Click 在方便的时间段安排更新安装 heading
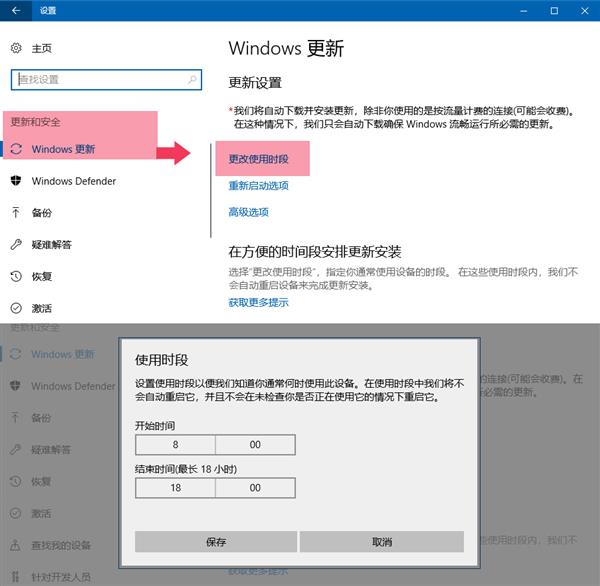Viewport: 600px width, 586px height. click(315, 252)
